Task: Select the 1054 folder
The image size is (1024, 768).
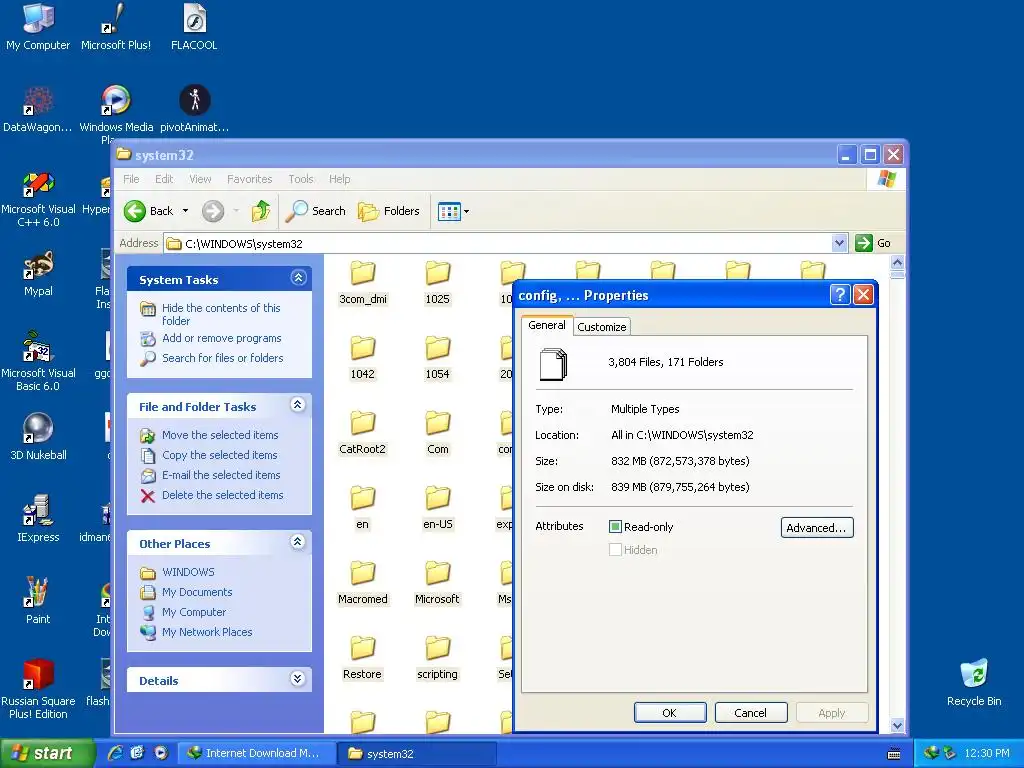Action: click(x=438, y=357)
